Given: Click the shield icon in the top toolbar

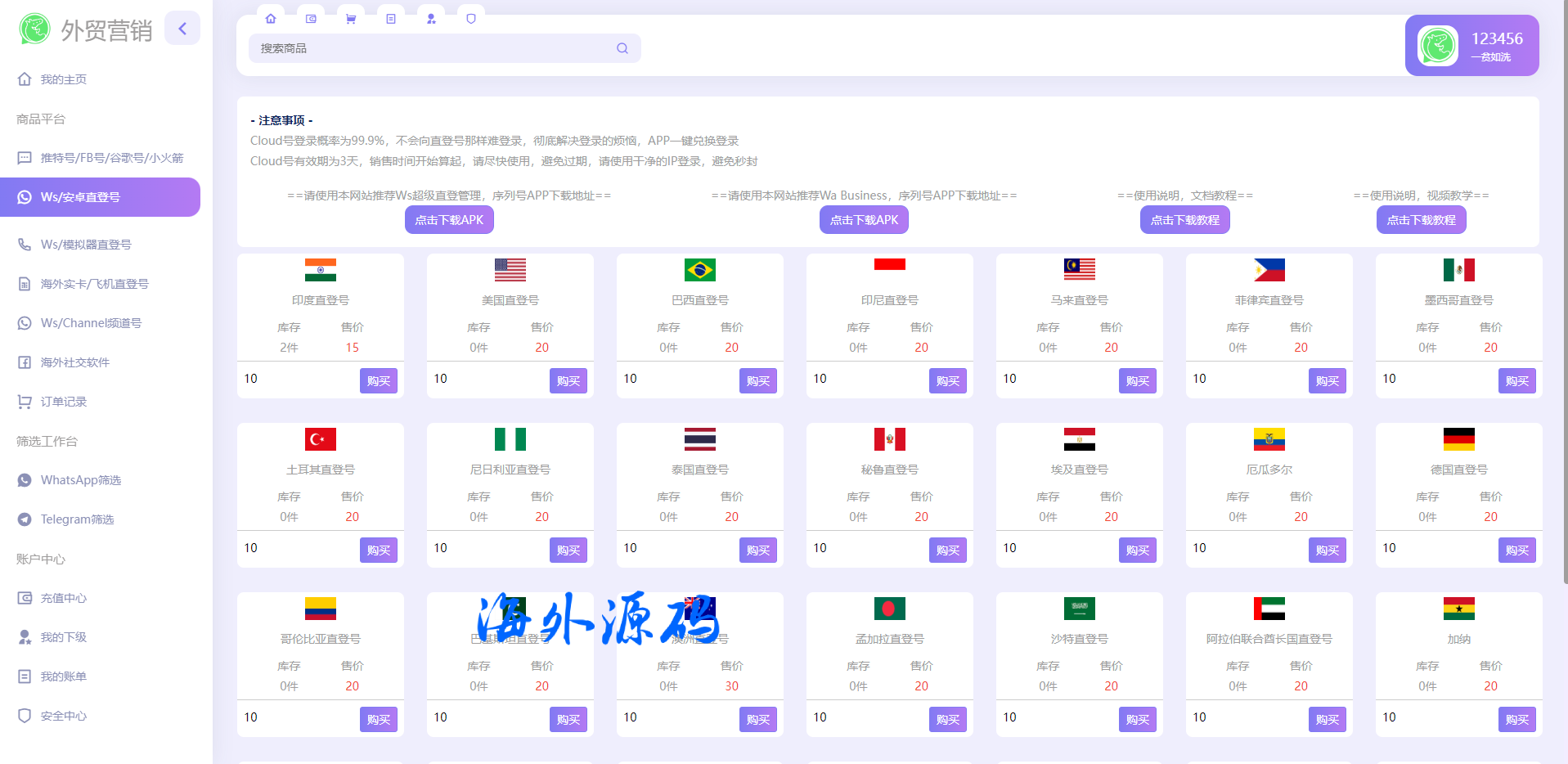Looking at the screenshot, I should (471, 19).
